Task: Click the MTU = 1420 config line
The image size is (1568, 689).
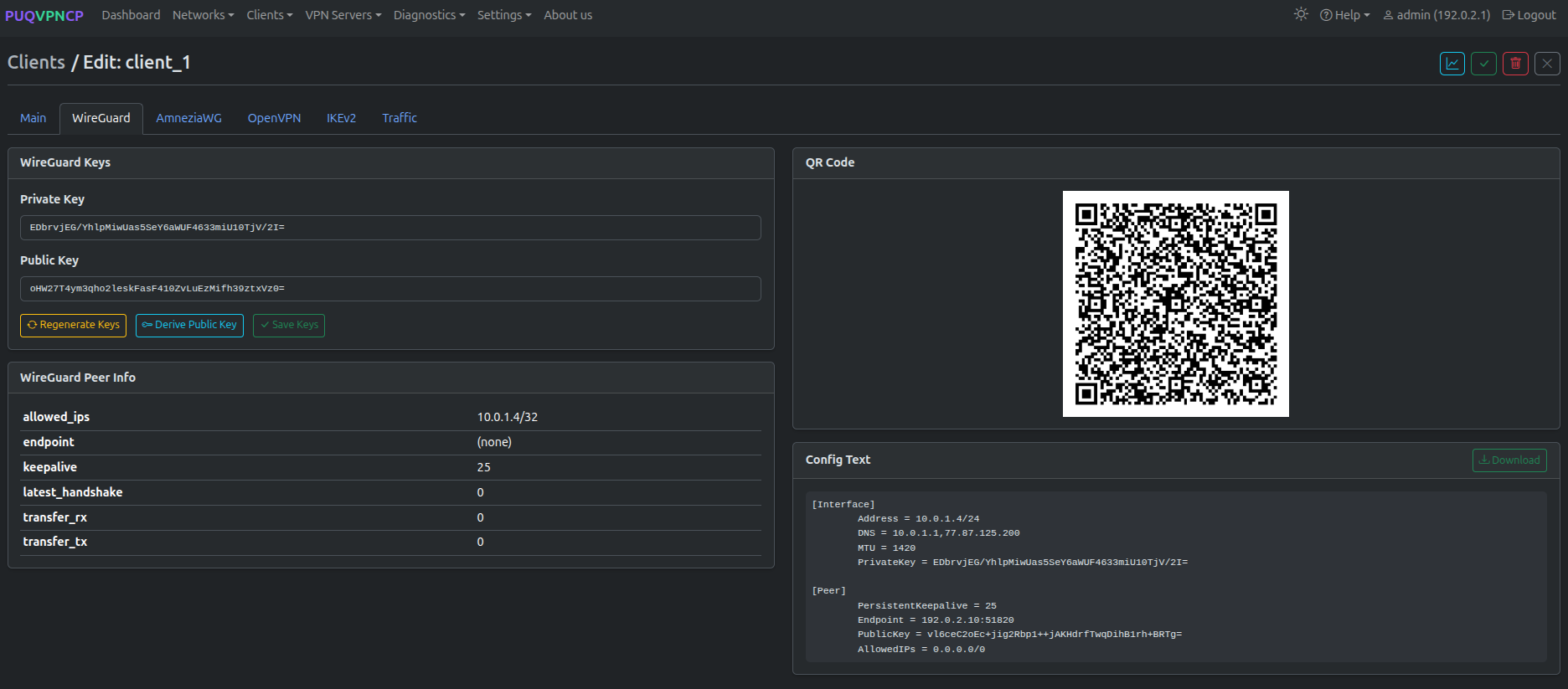Action: (x=886, y=548)
